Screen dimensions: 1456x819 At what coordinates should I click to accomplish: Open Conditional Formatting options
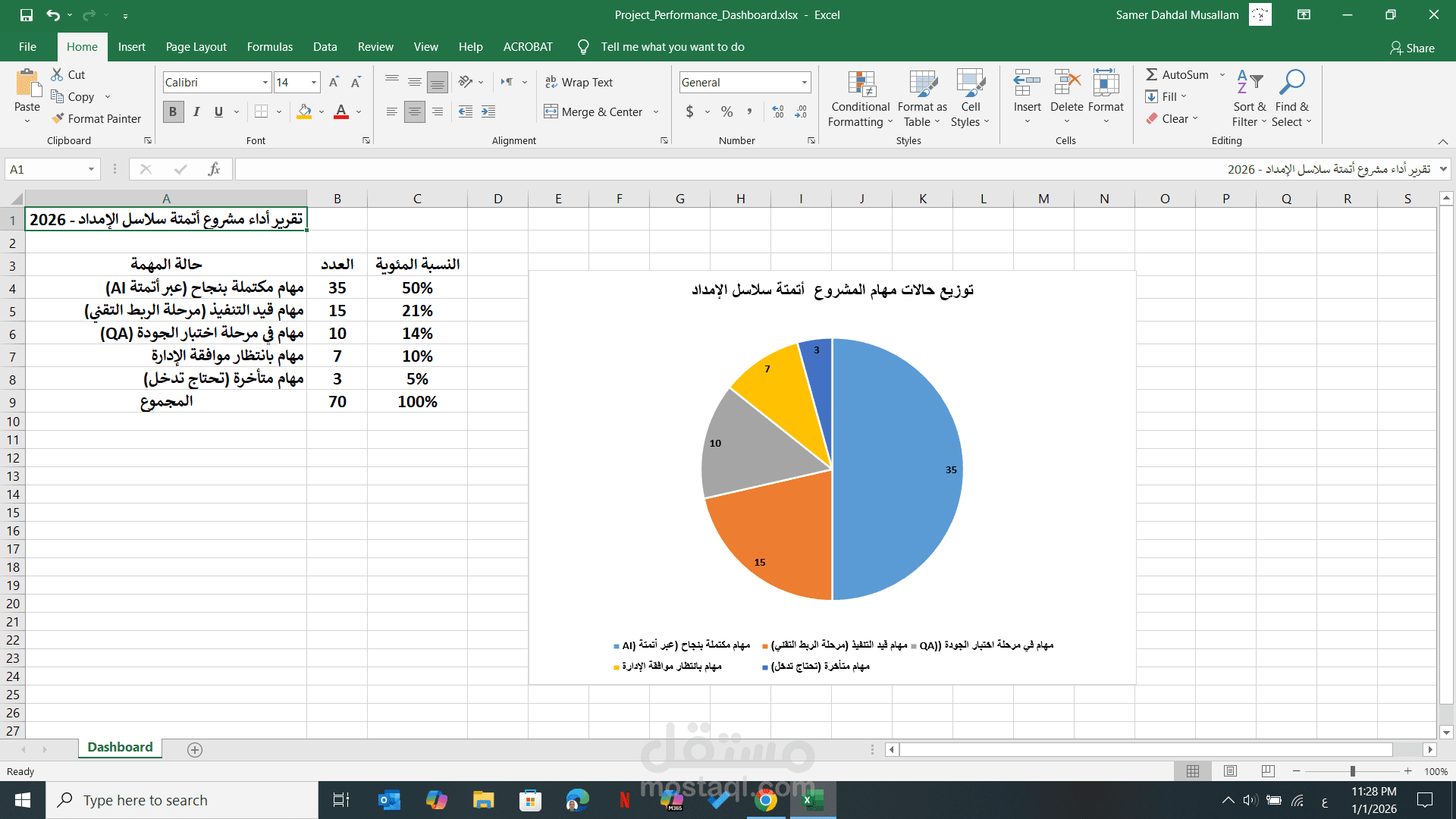859,99
